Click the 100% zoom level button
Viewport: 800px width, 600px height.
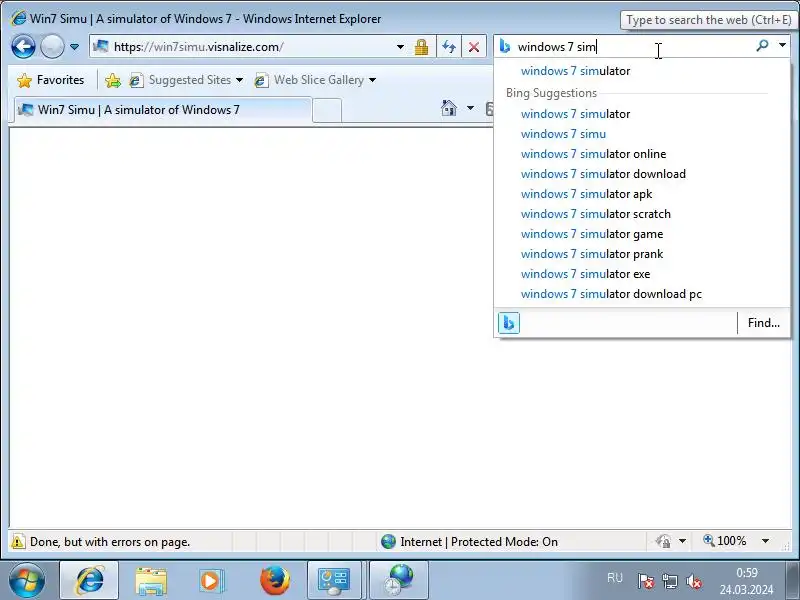pyautogui.click(x=724, y=541)
